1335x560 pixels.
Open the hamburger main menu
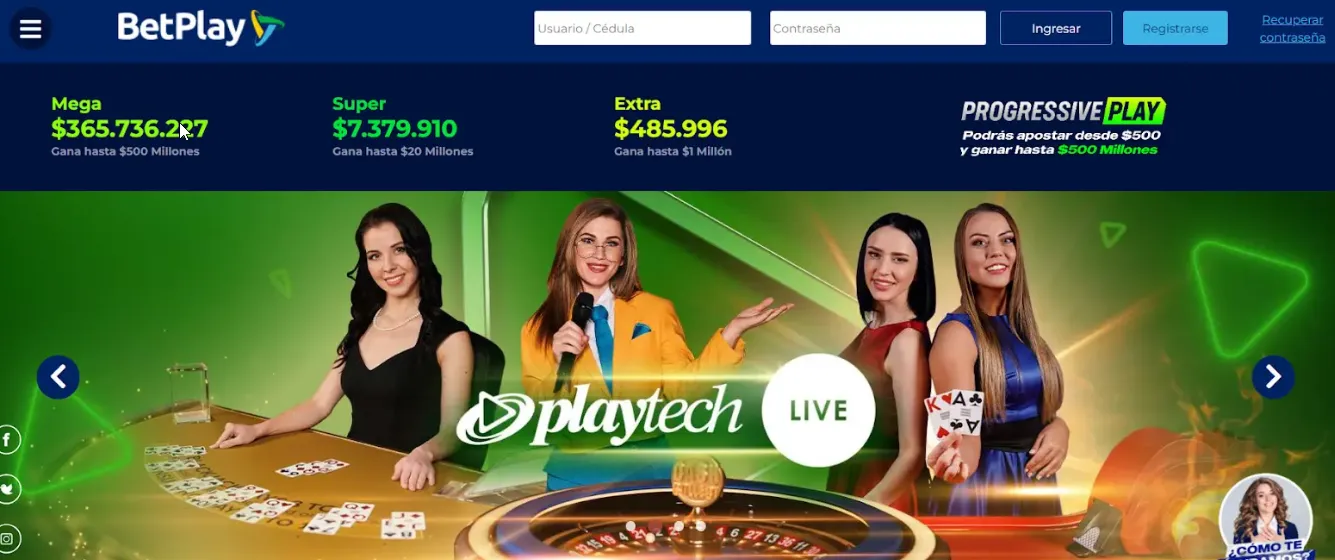pos(30,29)
